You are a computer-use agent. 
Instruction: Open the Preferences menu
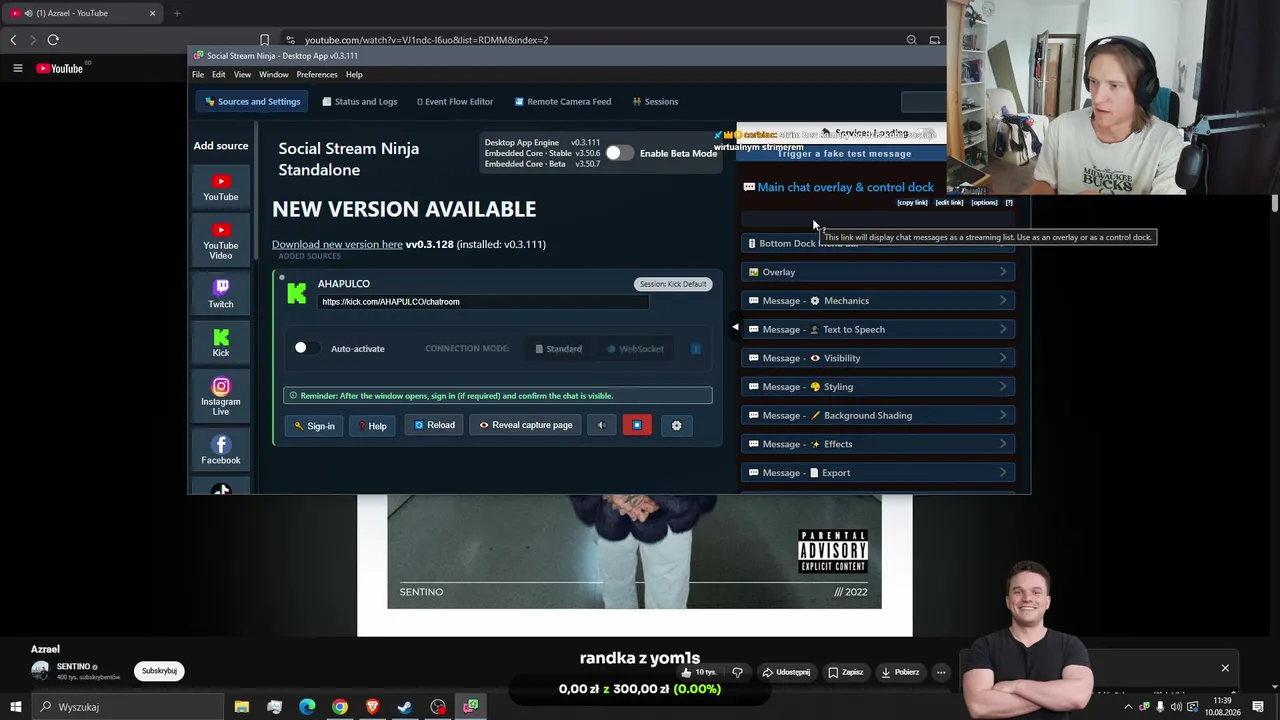tap(317, 75)
